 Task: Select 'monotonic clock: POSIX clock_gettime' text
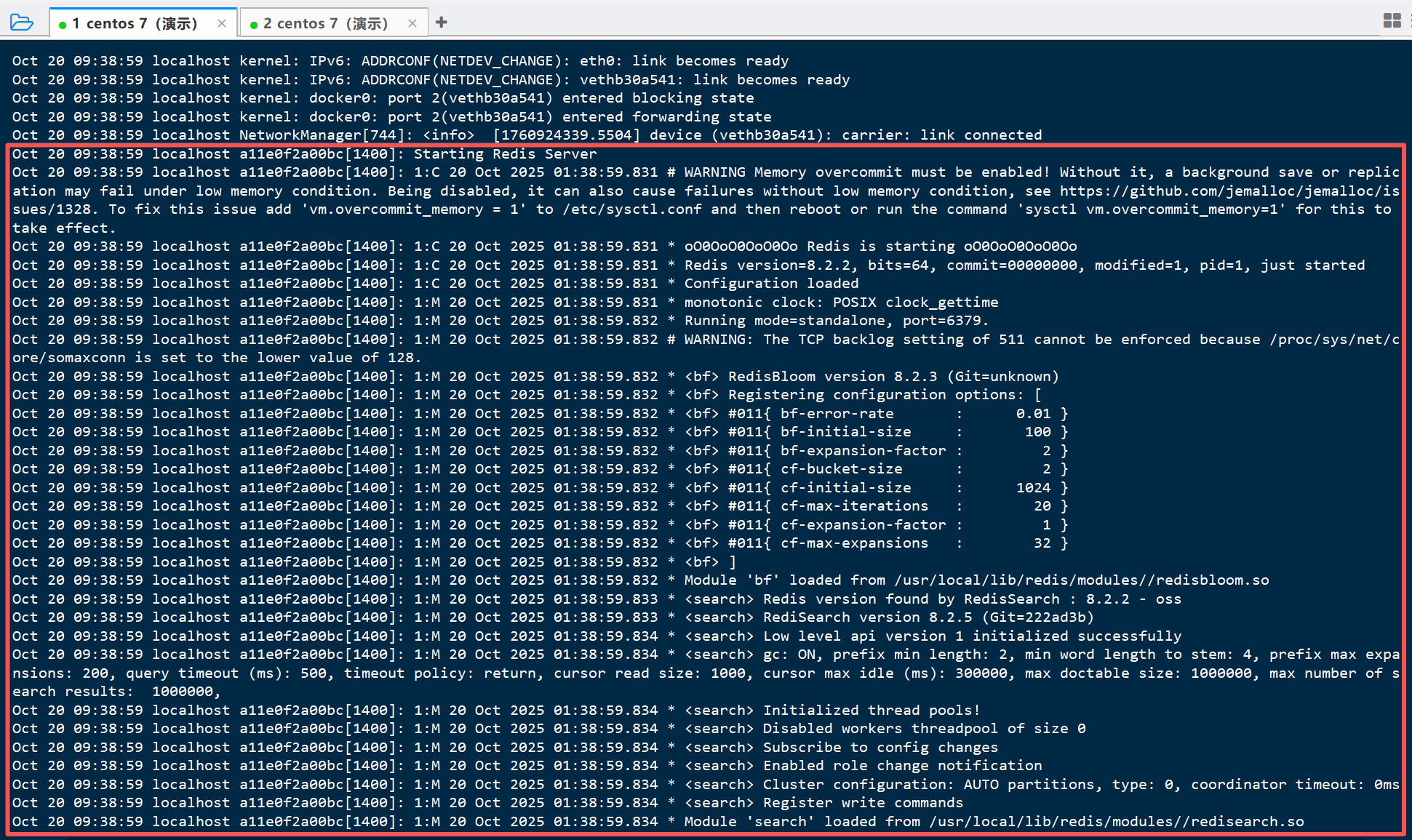coord(841,303)
